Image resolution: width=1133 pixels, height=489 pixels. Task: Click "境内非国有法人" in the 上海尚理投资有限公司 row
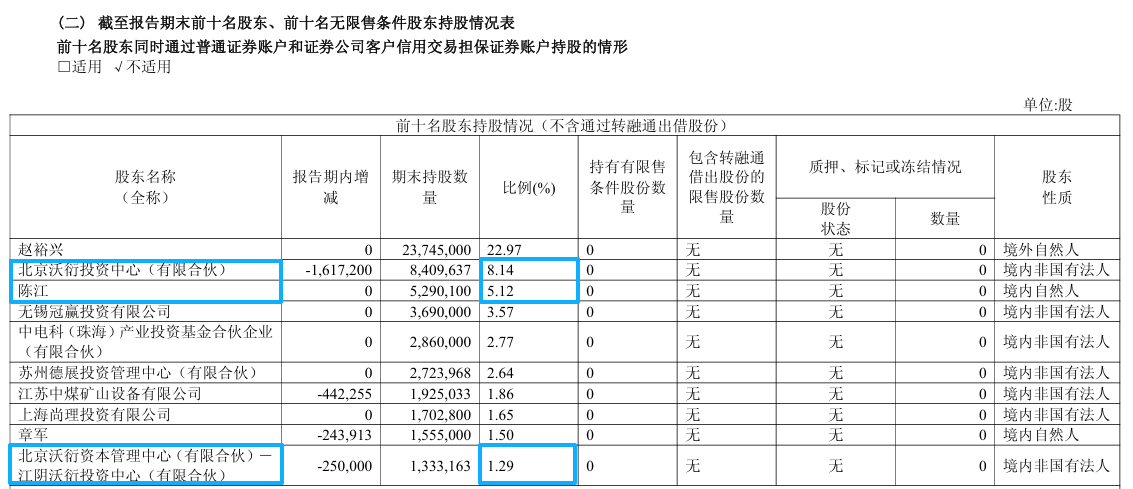[x=1056, y=415]
